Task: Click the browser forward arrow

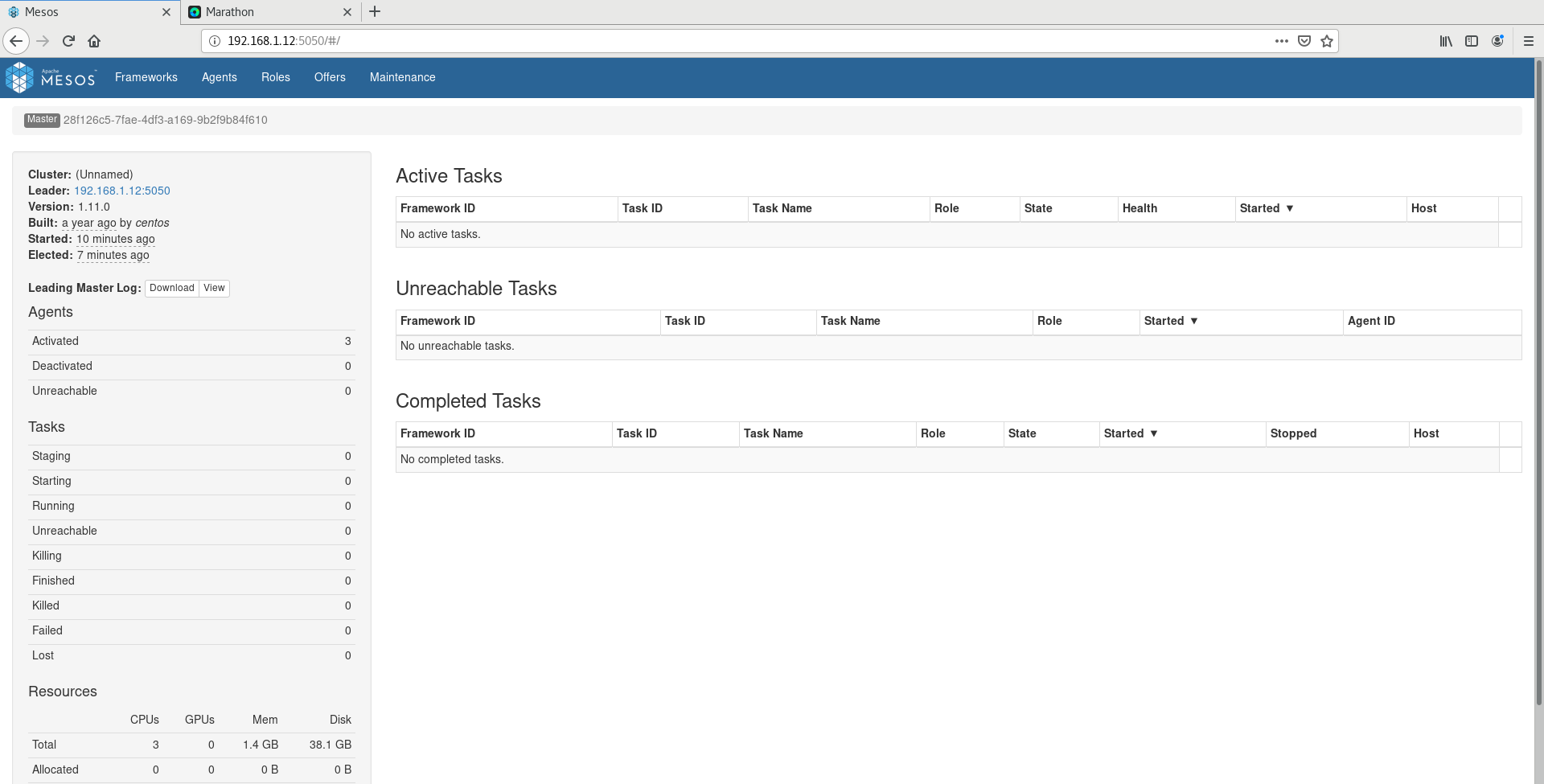Action: point(43,41)
